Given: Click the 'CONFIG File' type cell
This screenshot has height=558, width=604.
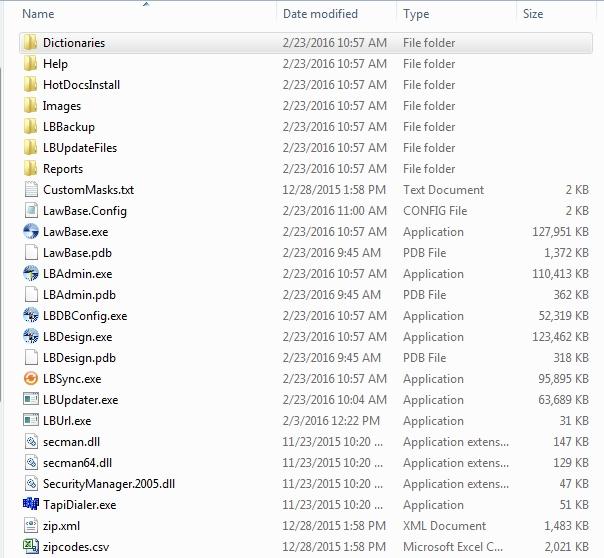Looking at the screenshot, I should coord(435,211).
